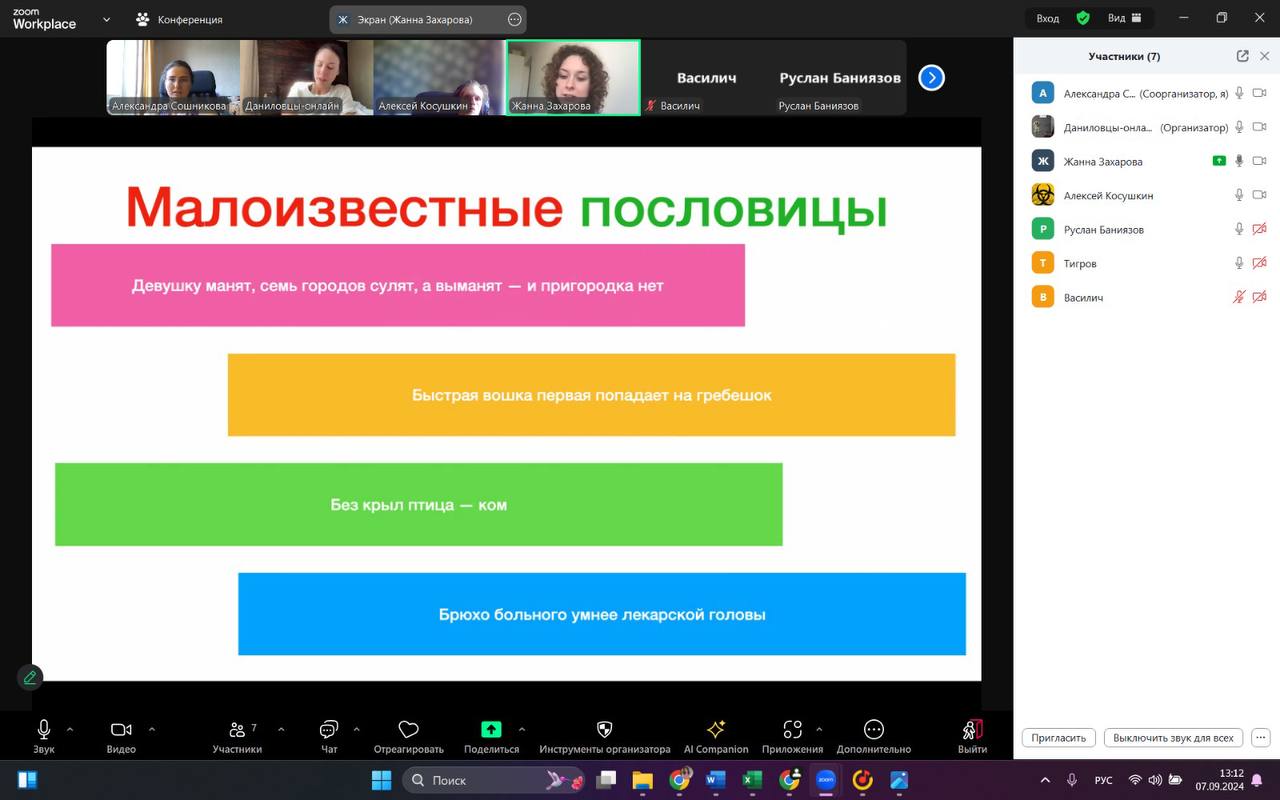Unmute Василич via red crossed microphone
The image size is (1280, 800).
click(x=1239, y=297)
